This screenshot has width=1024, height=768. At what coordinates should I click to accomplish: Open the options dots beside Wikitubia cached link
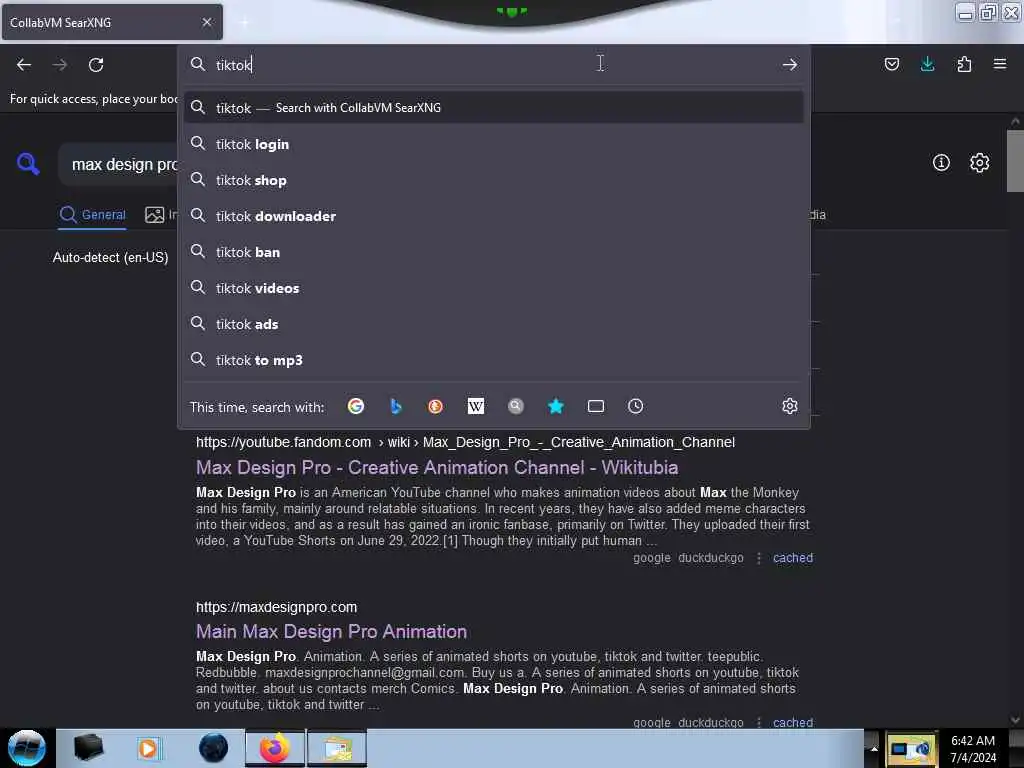pos(758,558)
